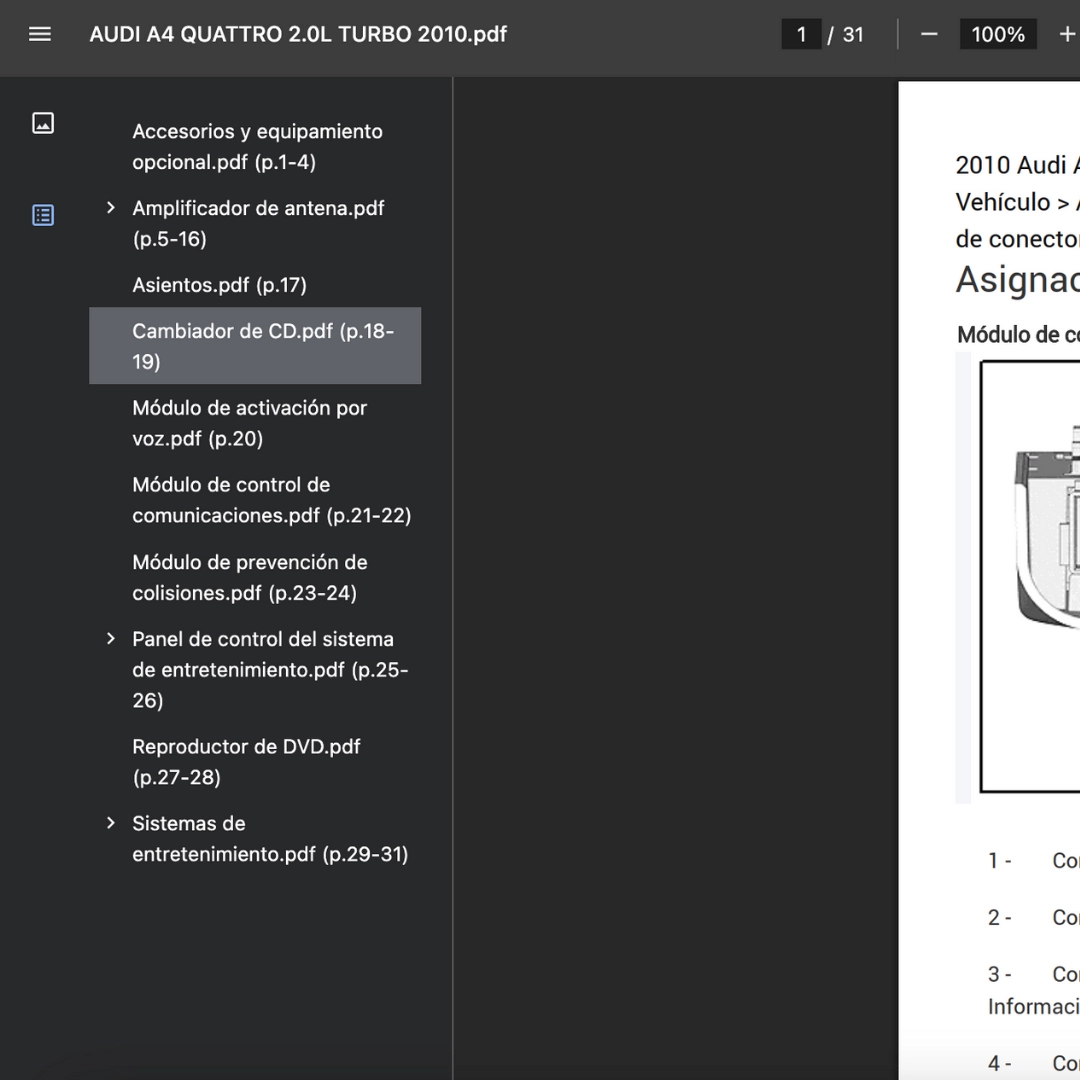Image resolution: width=1080 pixels, height=1080 pixels.
Task: Jump to Módulo de control de comunicaciones
Action: 271,500
